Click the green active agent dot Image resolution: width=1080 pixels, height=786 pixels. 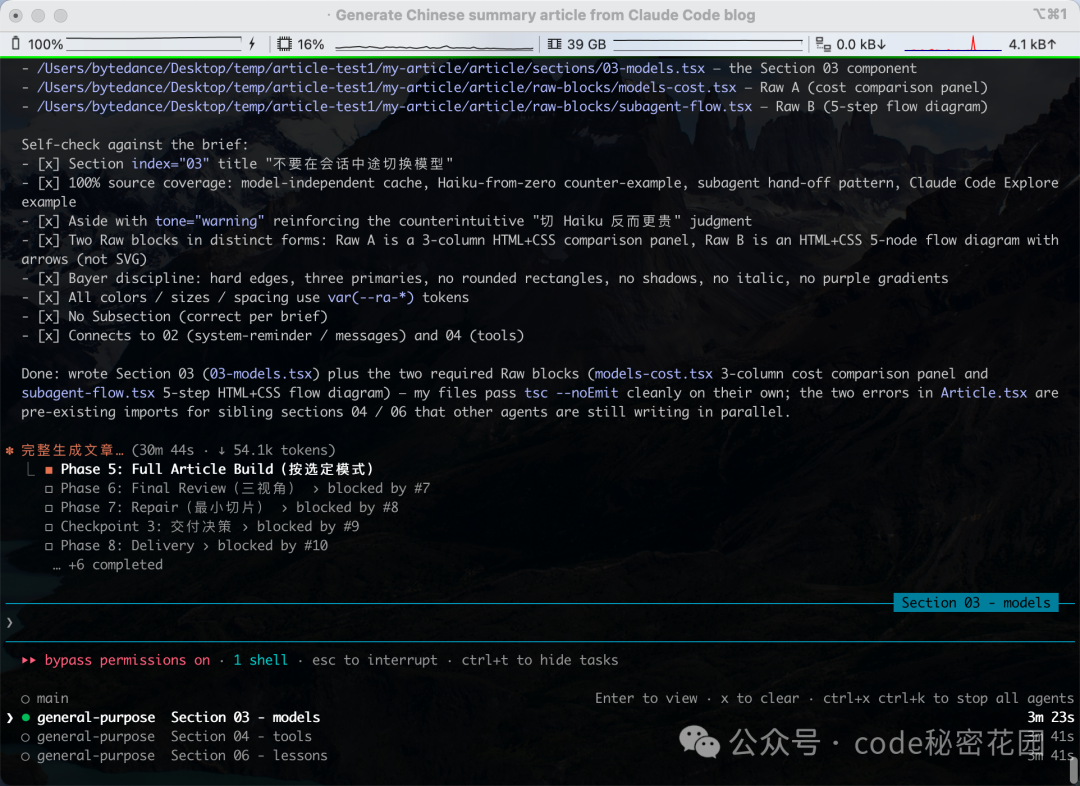(x=25, y=718)
